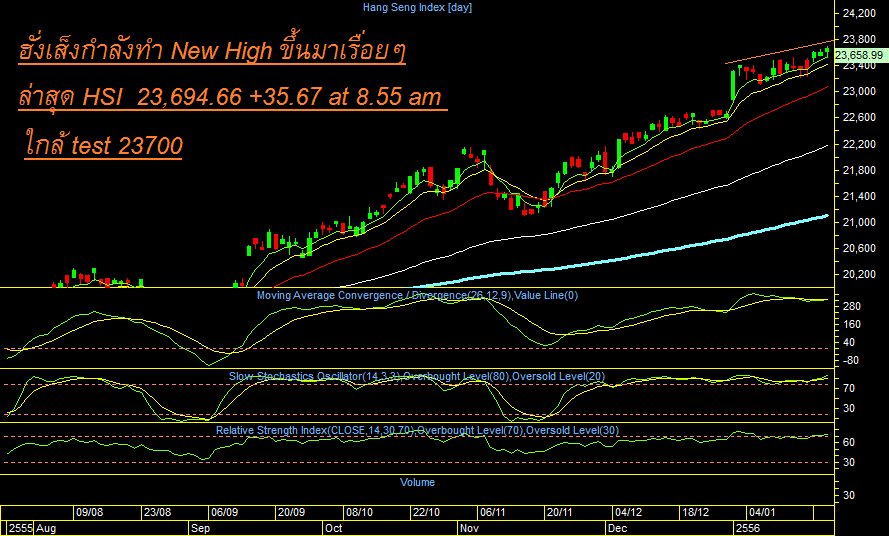This screenshot has height=536, width=889.
Task: Click the 30 value on the RSI axis
Action: [849, 463]
